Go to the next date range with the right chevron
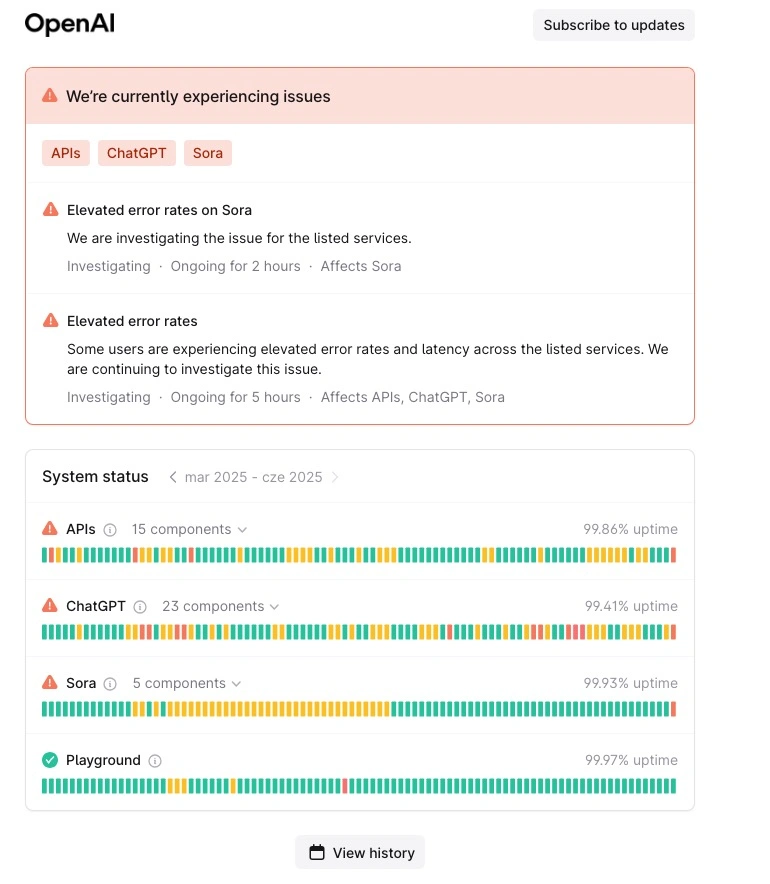The width and height of the screenshot is (770, 884). [x=335, y=477]
